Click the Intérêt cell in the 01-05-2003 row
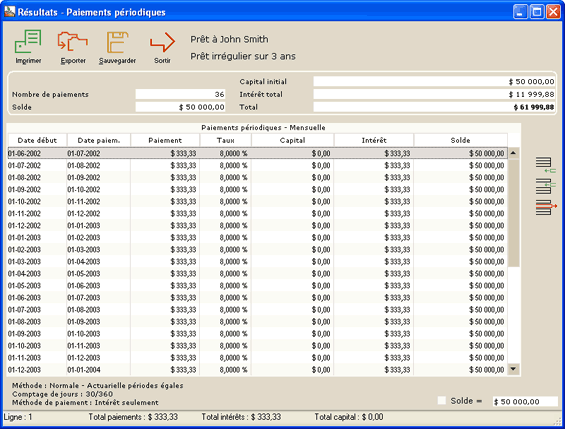Screen dimensions: 565x429 click(x=374, y=286)
